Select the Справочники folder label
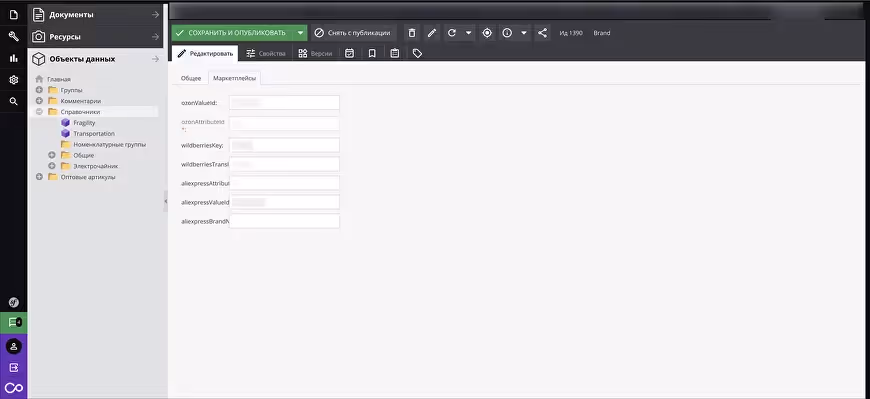The width and height of the screenshot is (870, 399). click(x=80, y=112)
